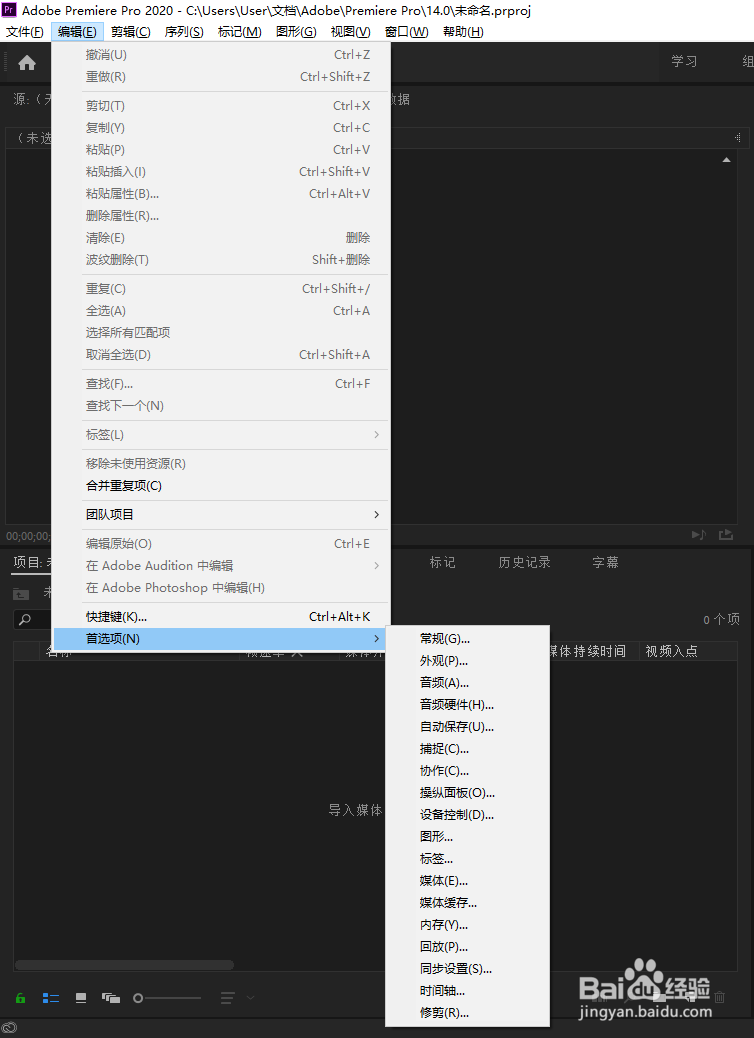Open the 序列(S) menu
Image resolution: width=754 pixels, height=1038 pixels.
[183, 32]
